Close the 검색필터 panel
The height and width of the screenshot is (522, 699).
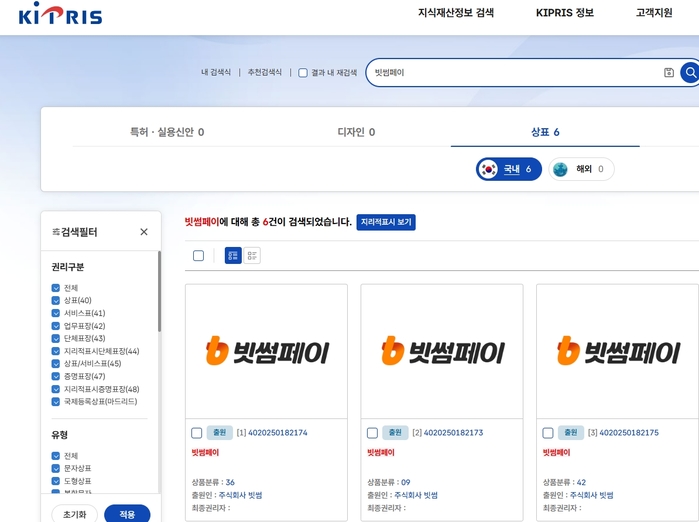pyautogui.click(x=144, y=232)
